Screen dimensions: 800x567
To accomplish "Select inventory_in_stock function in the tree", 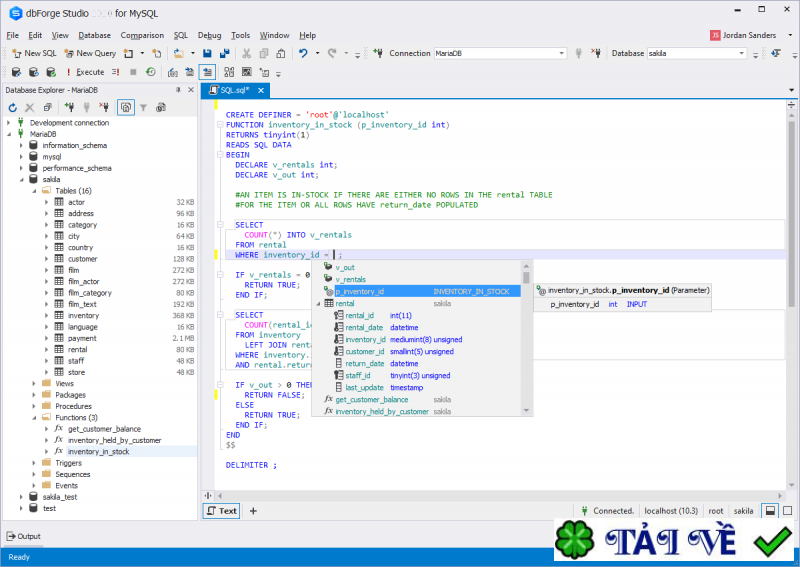I will [x=98, y=451].
